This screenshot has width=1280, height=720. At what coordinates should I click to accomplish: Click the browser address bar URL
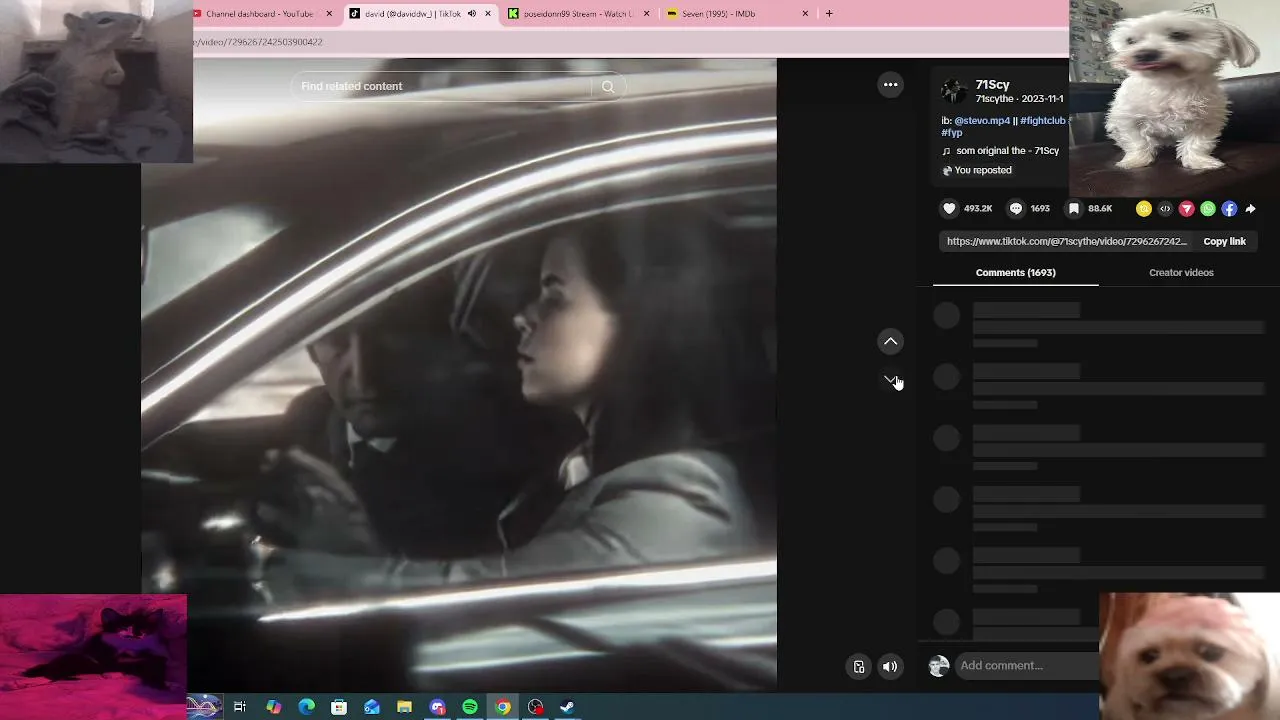click(258, 42)
